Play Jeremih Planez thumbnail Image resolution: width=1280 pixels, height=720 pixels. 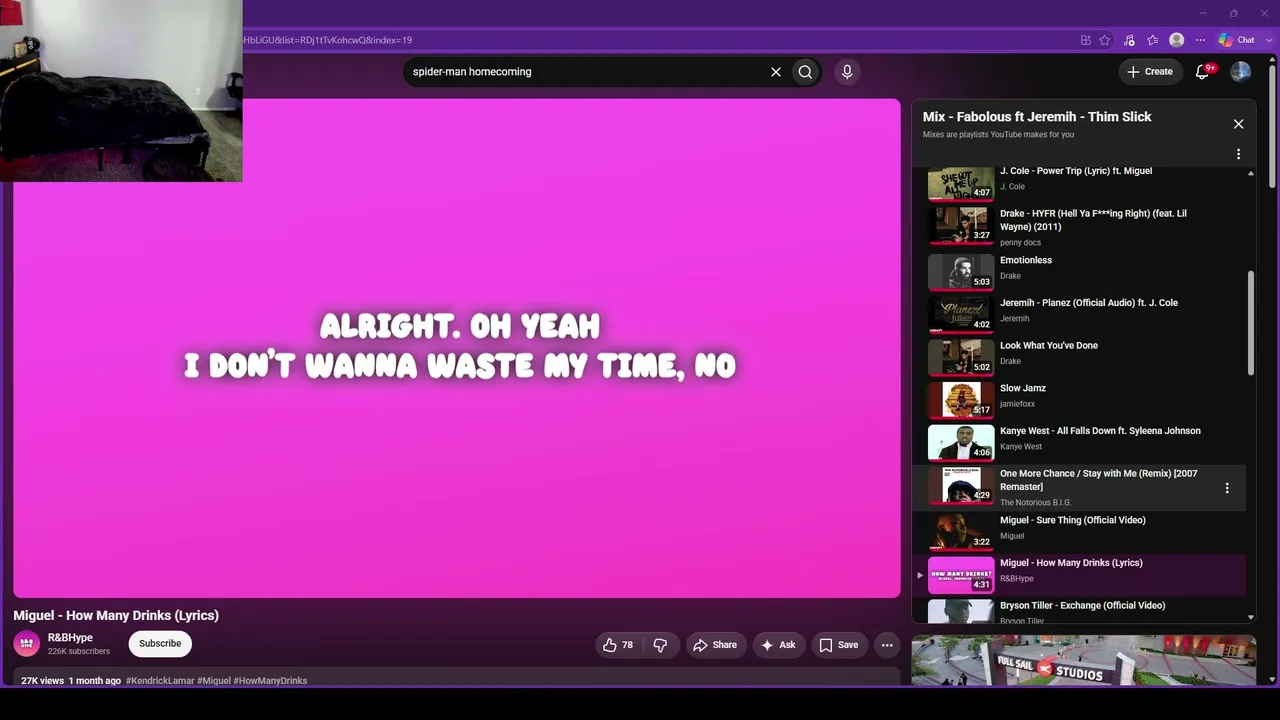pos(961,314)
